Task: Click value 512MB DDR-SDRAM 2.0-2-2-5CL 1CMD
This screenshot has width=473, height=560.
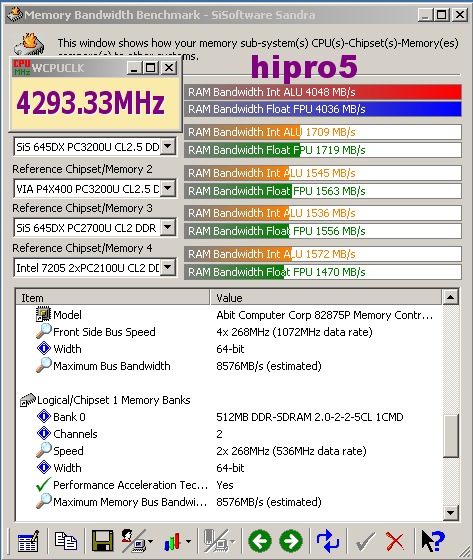Action: [310, 417]
